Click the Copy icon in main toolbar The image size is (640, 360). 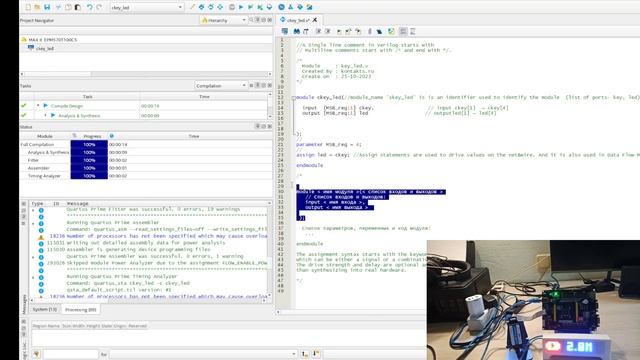(68, 7)
